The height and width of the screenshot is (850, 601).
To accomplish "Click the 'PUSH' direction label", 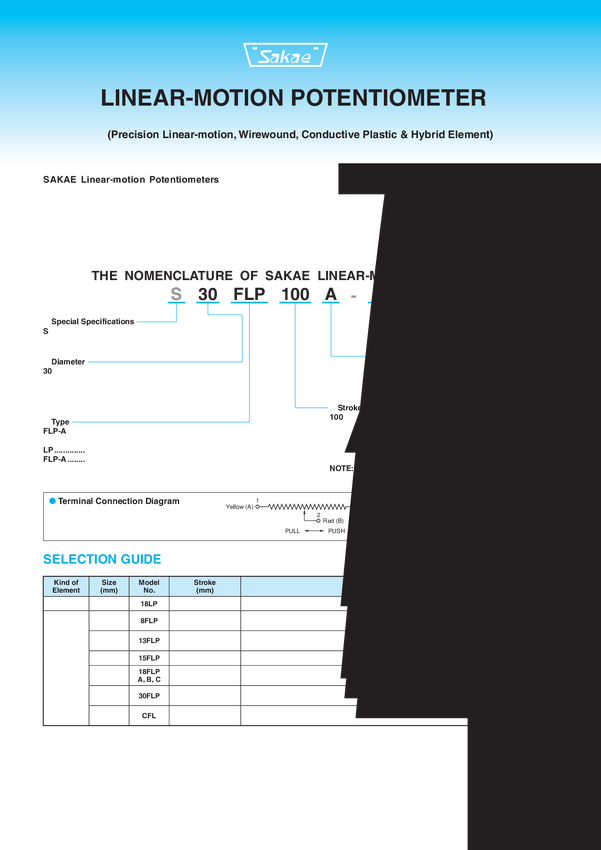I will pyautogui.click(x=337, y=531).
